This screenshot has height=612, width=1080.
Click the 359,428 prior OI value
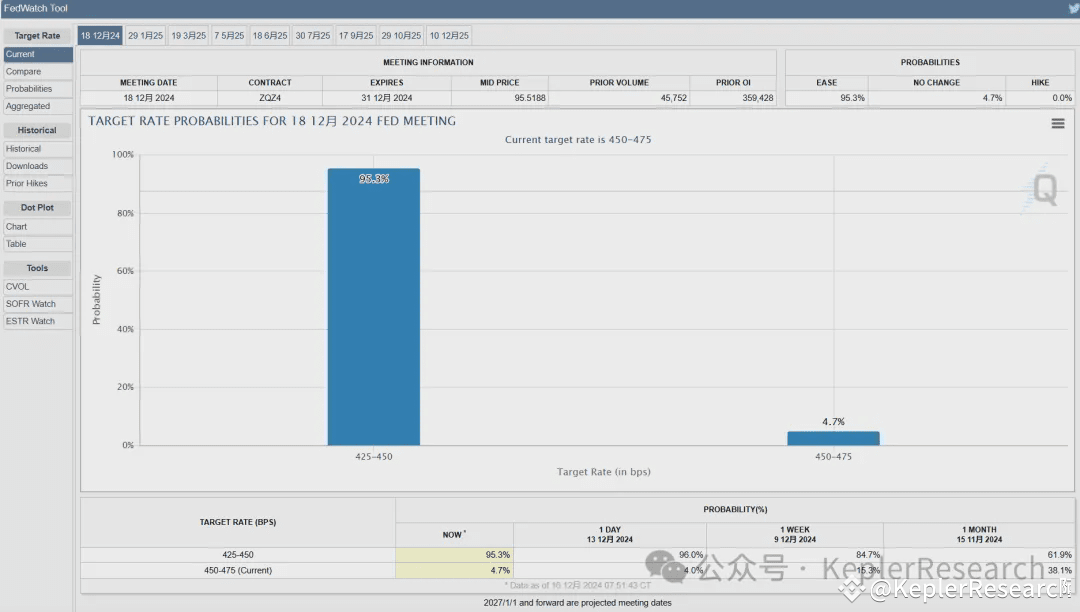pos(758,98)
